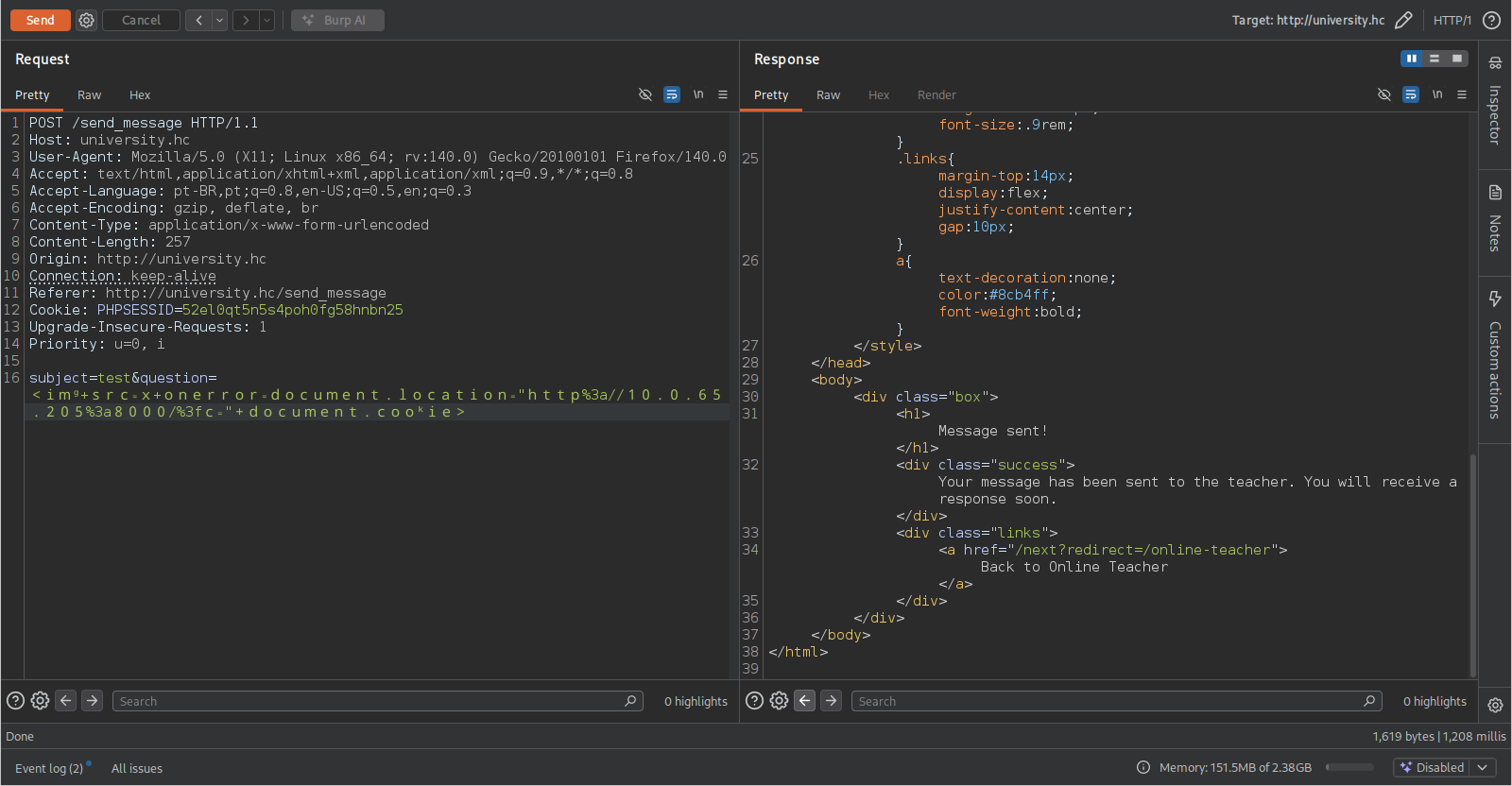1512x786 pixels.
Task: Open the side panel settings gear
Action: [x=1495, y=705]
